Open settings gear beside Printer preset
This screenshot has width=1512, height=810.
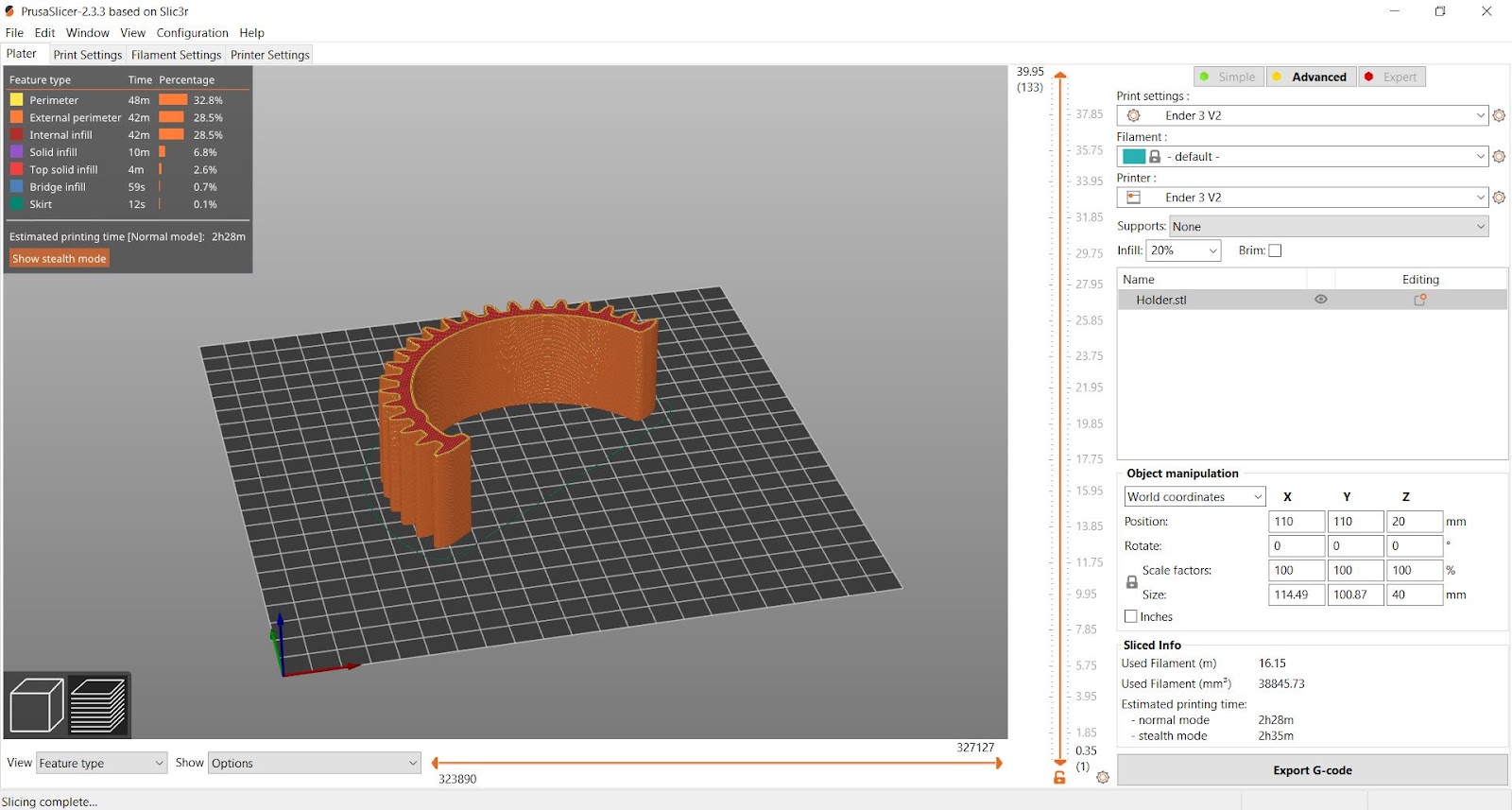pos(1499,198)
